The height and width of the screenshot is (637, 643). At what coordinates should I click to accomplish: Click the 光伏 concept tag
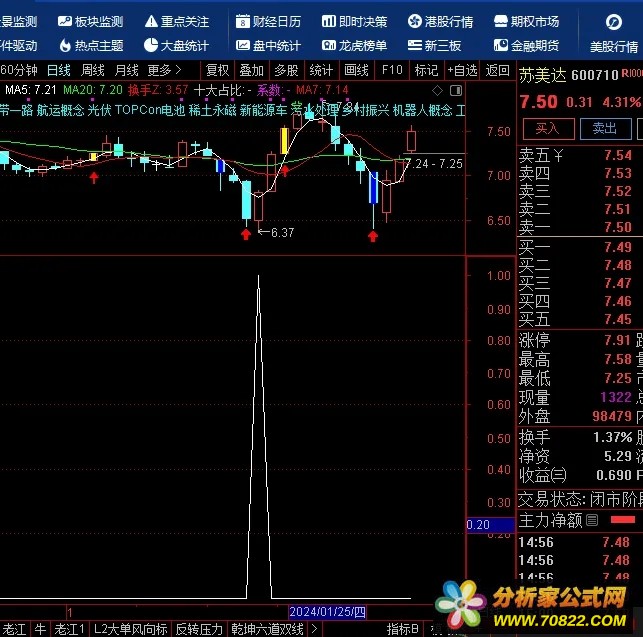(x=99, y=110)
